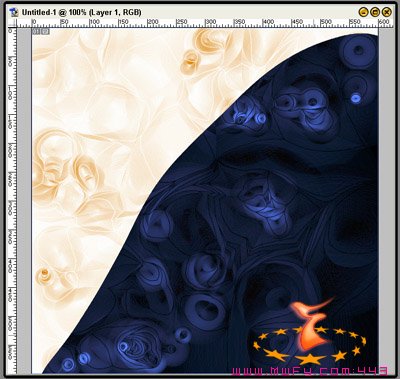
Task: Click the document icon in the title bar
Action: click(14, 12)
